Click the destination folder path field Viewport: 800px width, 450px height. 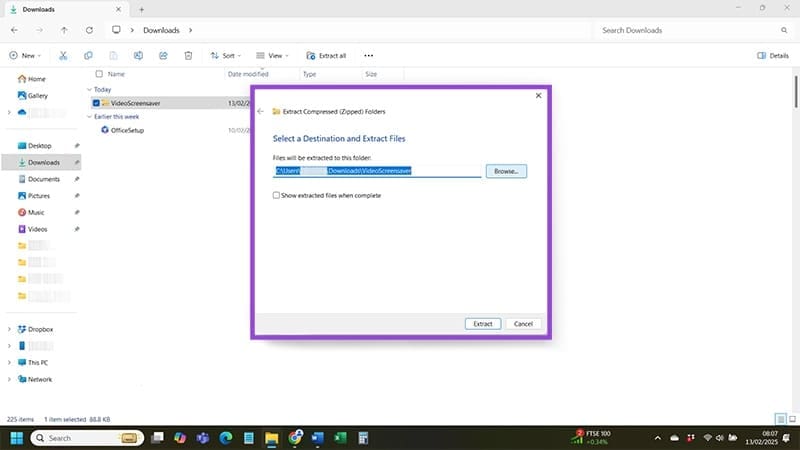pyautogui.click(x=378, y=171)
